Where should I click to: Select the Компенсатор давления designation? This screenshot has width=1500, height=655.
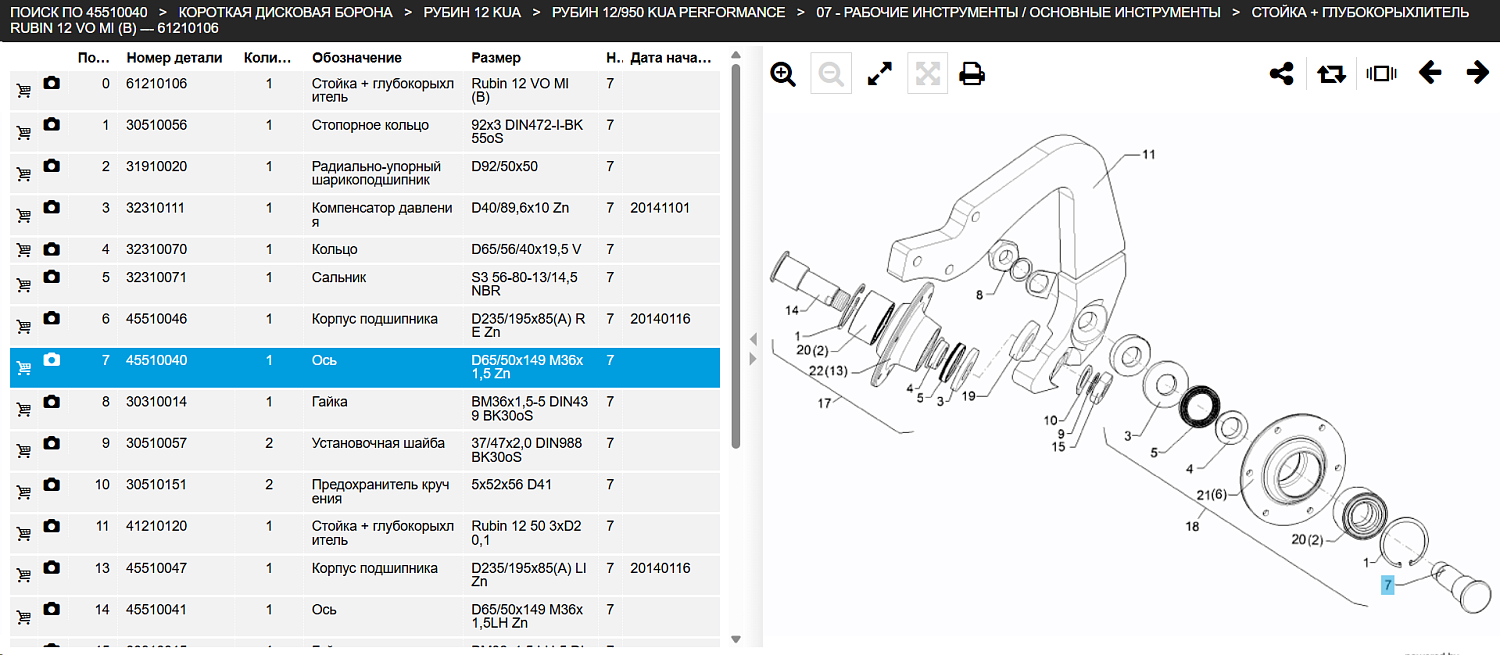(382, 215)
